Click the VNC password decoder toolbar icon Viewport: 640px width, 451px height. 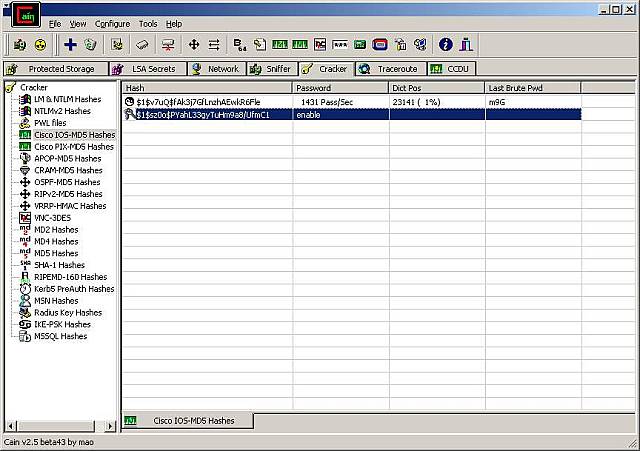[x=320, y=44]
